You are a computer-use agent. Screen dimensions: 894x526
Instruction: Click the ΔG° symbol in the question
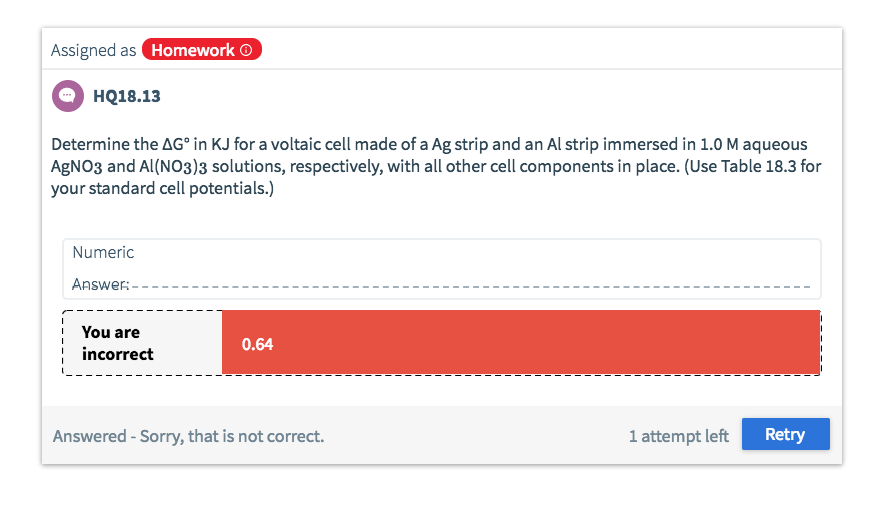176,144
